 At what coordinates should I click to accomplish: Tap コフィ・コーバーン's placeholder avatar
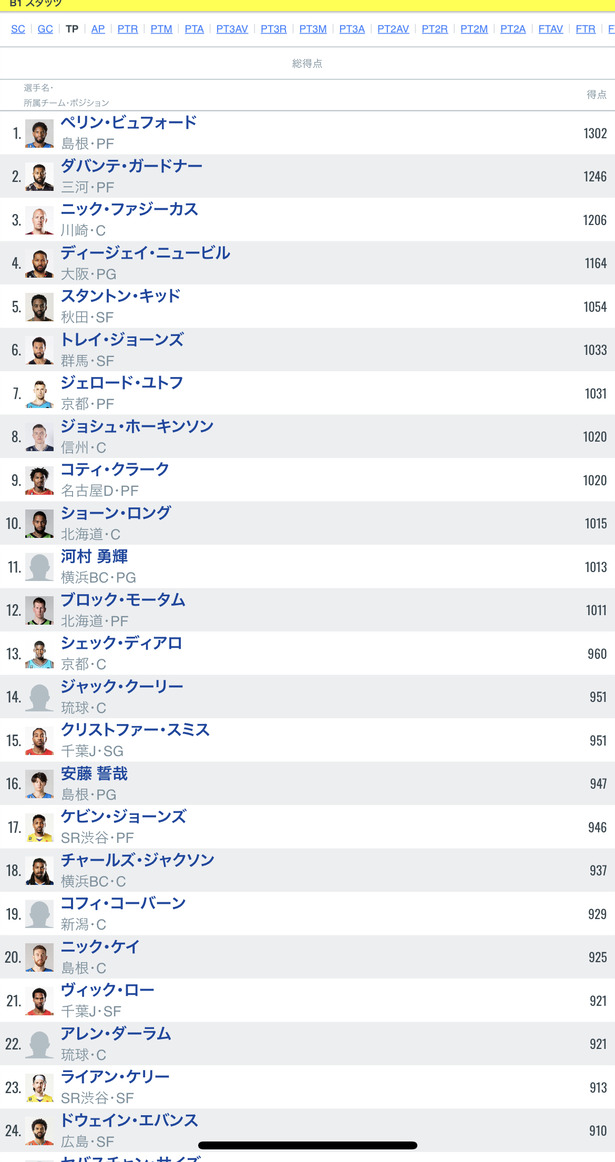pyautogui.click(x=39, y=914)
